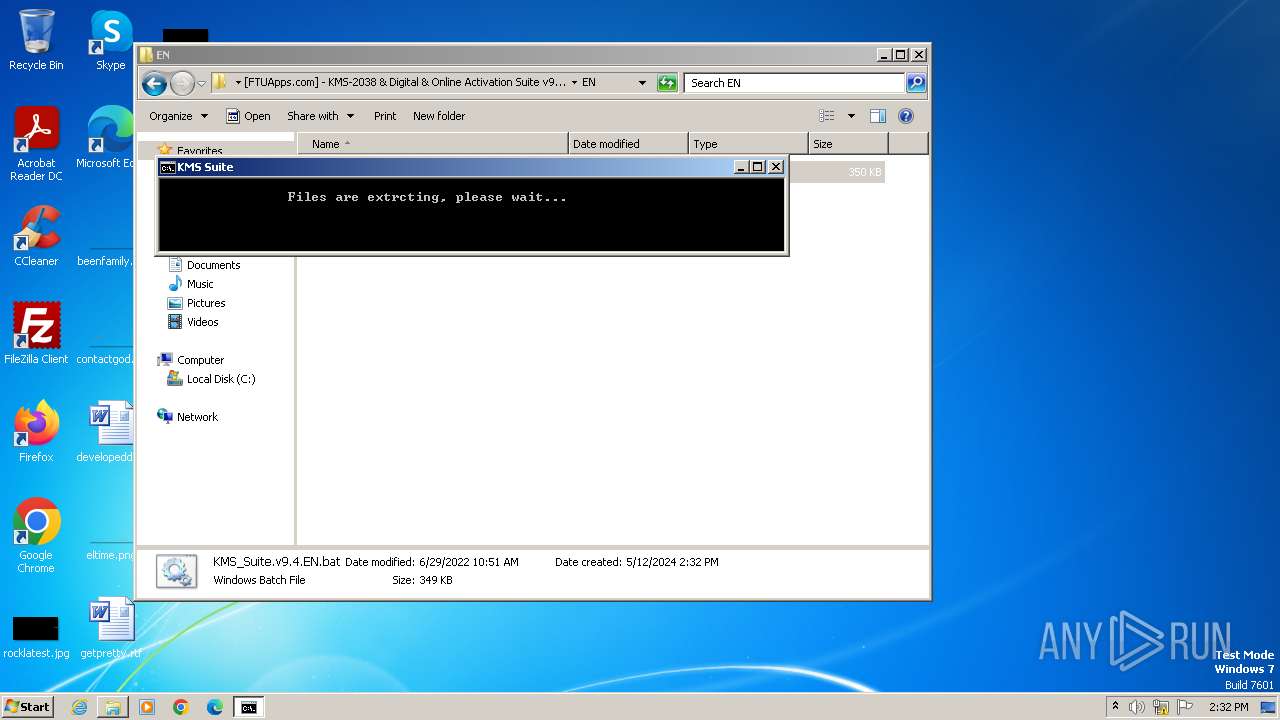1280x720 pixels.
Task: Expand address bar history dropdown
Action: 642,83
